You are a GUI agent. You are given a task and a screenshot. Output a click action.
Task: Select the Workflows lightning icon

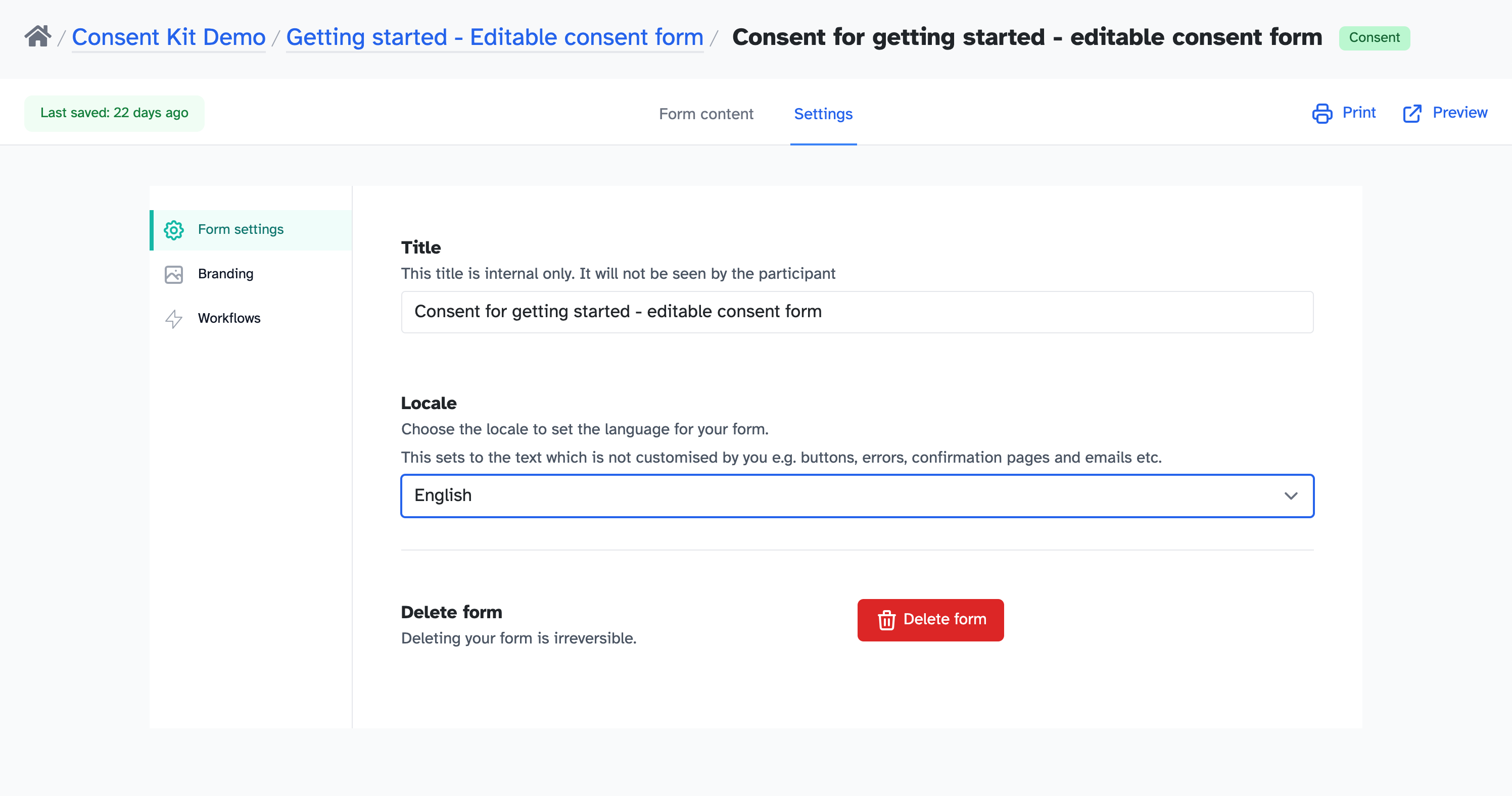(x=174, y=319)
